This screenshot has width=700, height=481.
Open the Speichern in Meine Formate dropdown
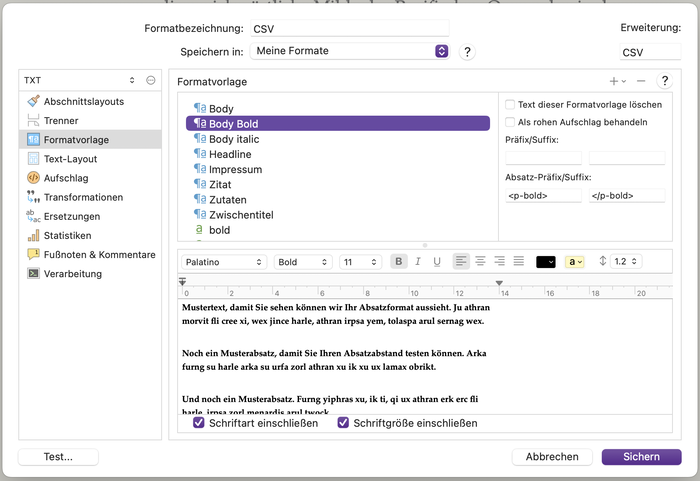click(350, 51)
